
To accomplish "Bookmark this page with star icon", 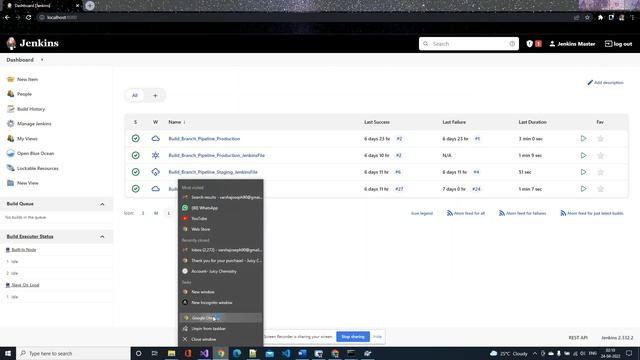I will tap(587, 18).
